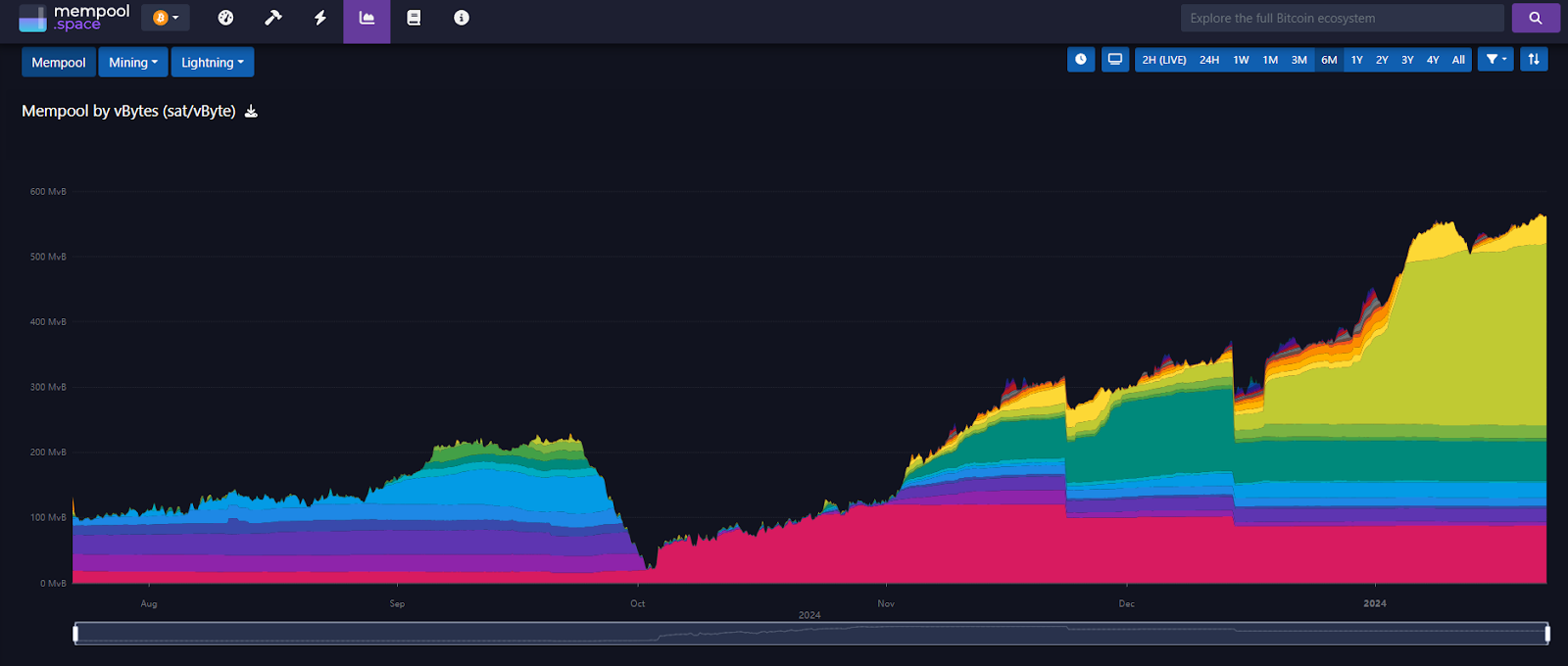Viewport: 1568px width, 666px height.
Task: Expand the Lightning dropdown menu
Action: [213, 62]
